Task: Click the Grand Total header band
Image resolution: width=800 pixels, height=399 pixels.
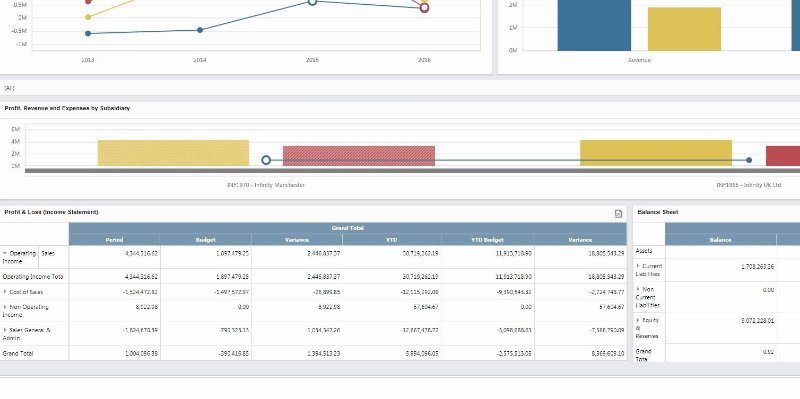Action: [347, 228]
